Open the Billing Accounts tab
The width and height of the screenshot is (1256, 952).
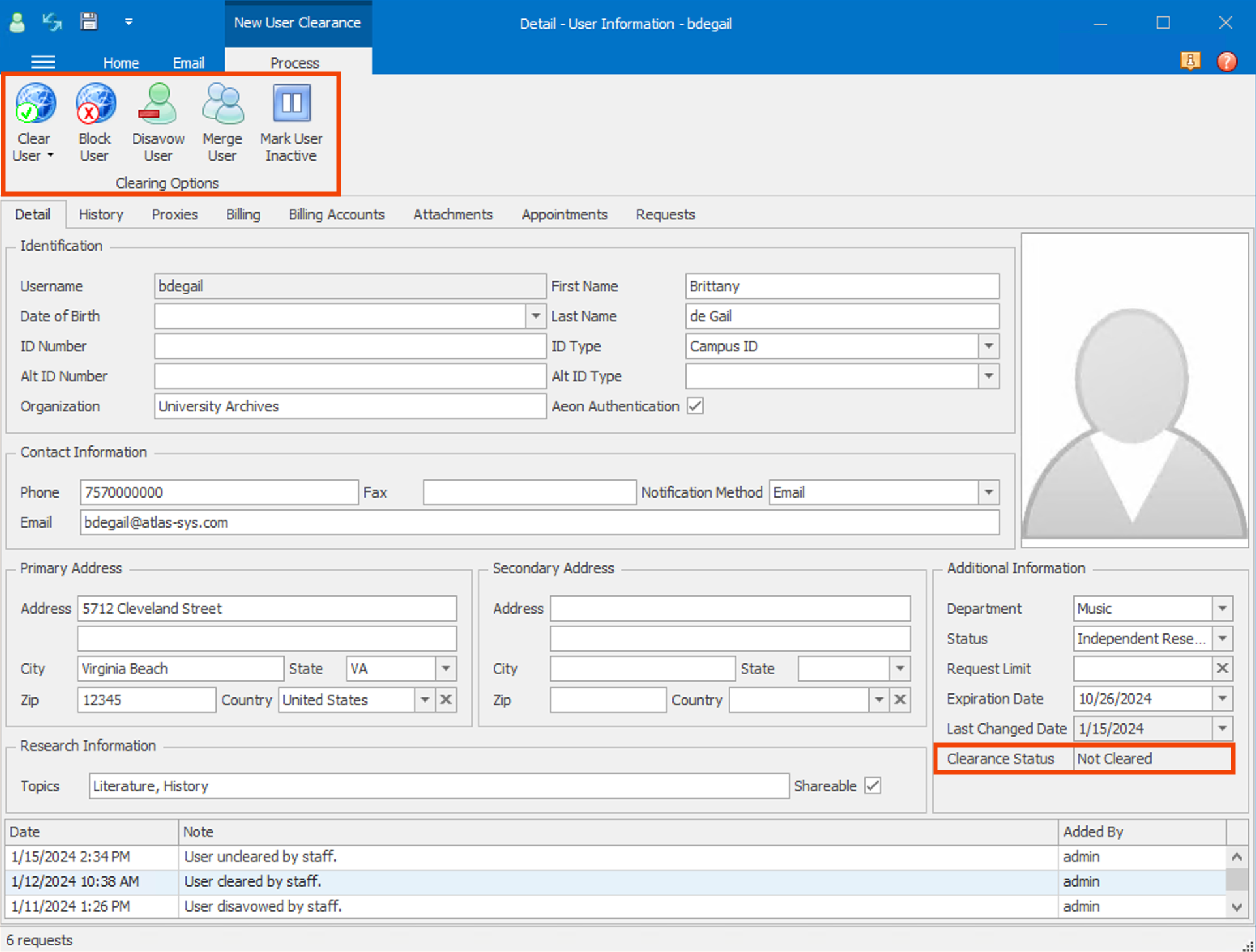pos(336,214)
